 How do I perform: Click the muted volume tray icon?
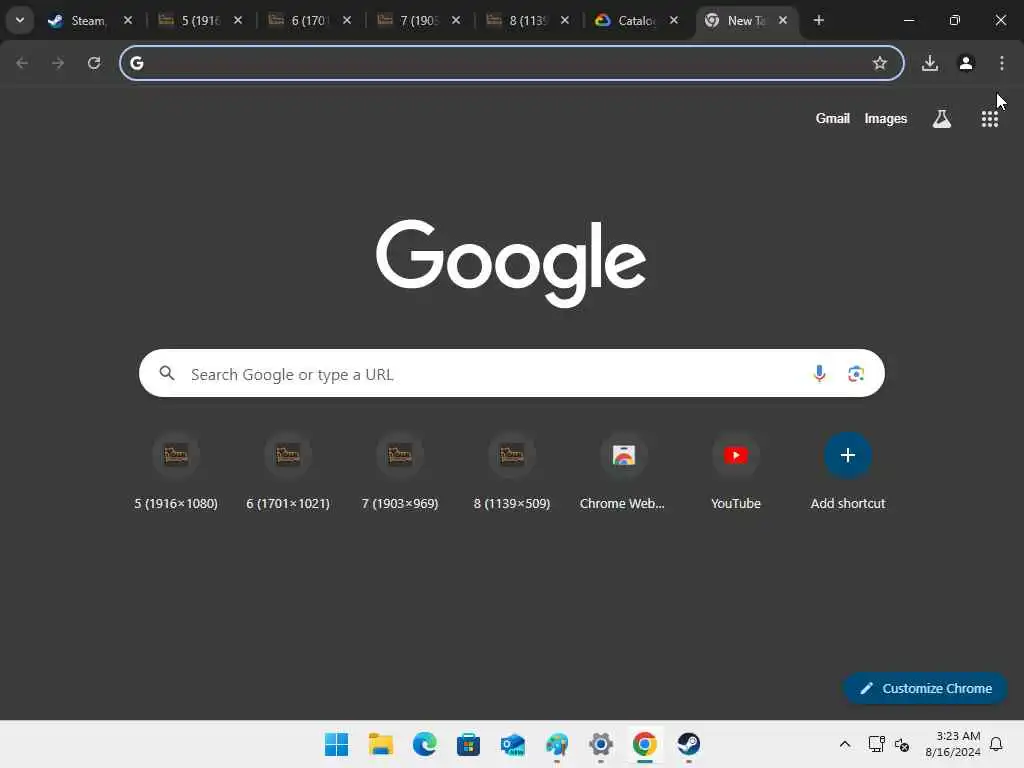902,744
